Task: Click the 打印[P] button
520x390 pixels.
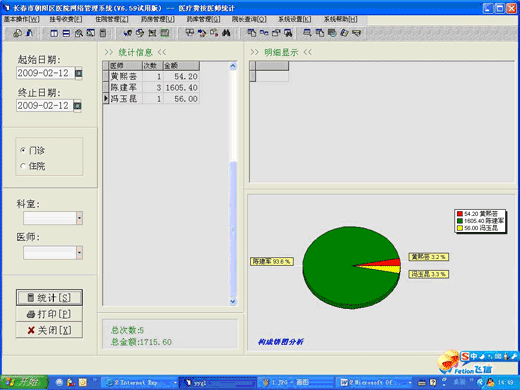Action: (49, 314)
